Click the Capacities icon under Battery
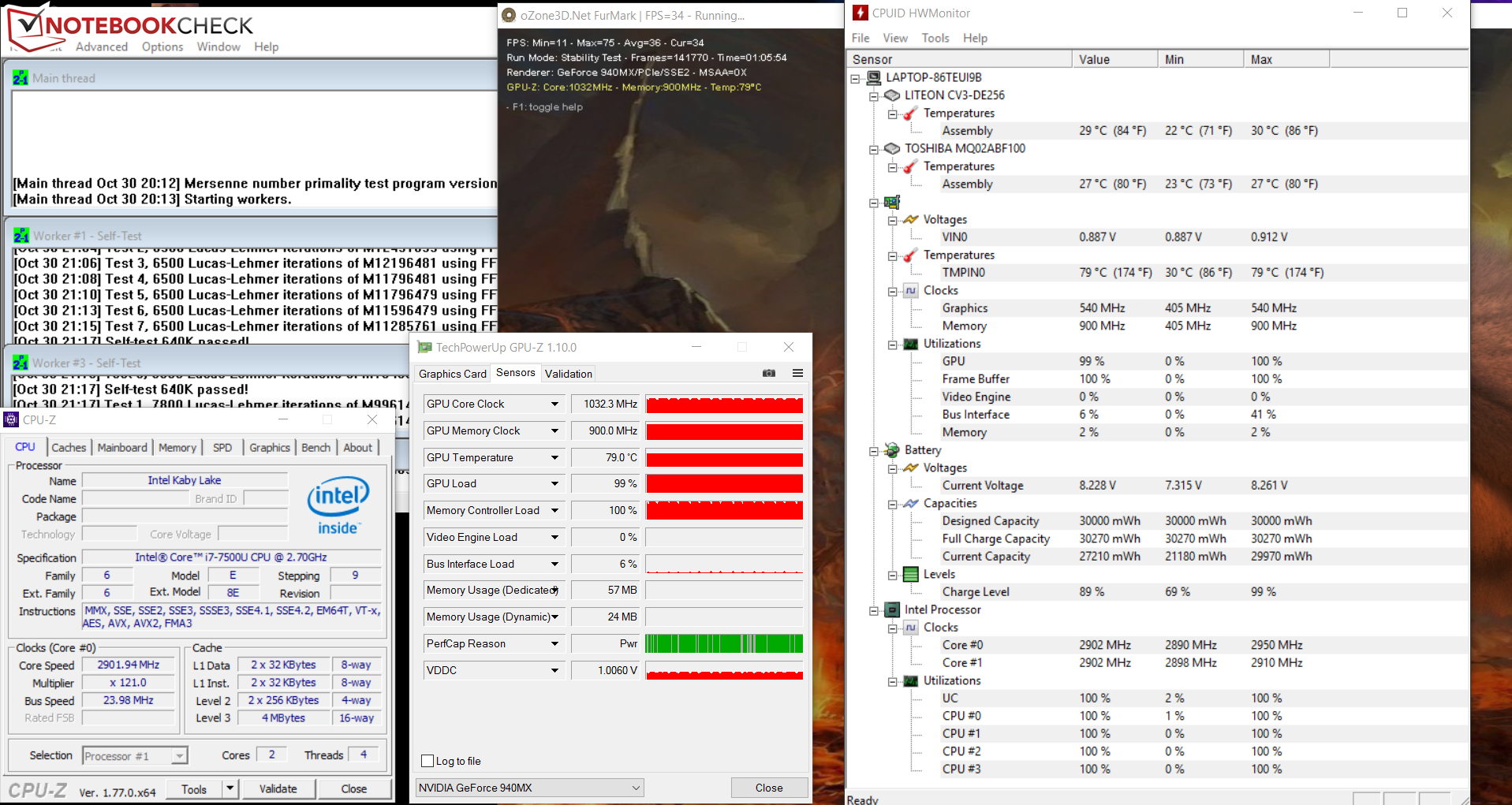 pos(910,503)
